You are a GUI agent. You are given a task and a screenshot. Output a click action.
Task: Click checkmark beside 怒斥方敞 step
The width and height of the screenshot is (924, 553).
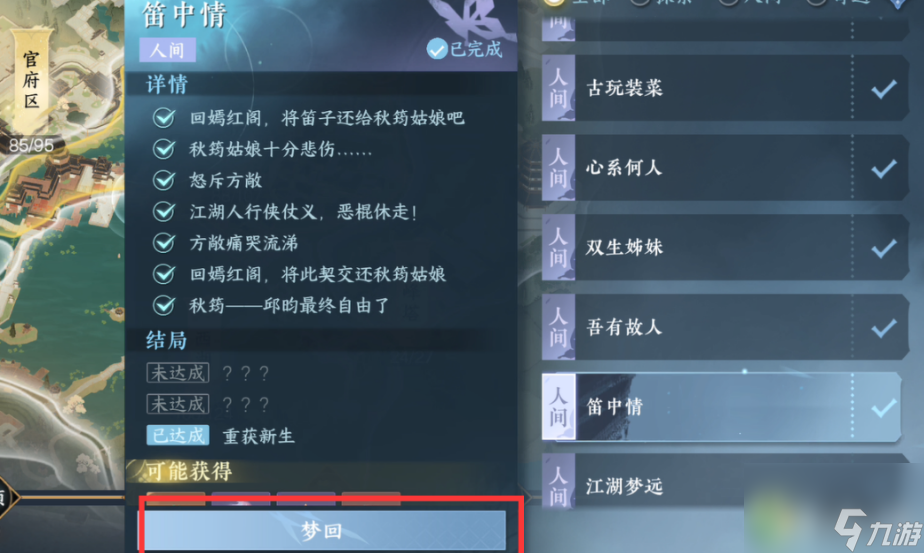click(x=163, y=180)
